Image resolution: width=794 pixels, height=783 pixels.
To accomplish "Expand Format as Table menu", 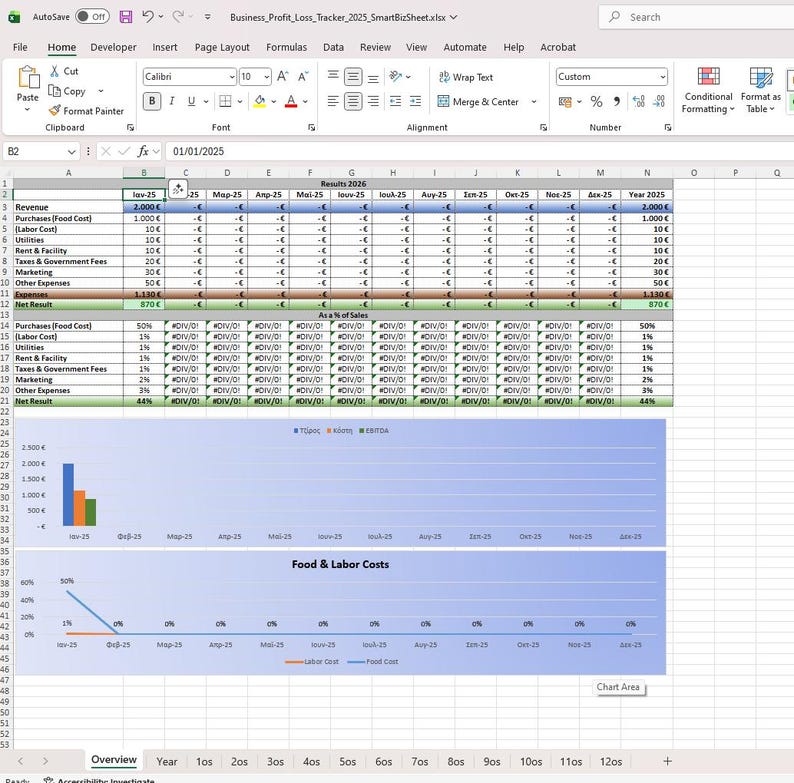I will (761, 90).
